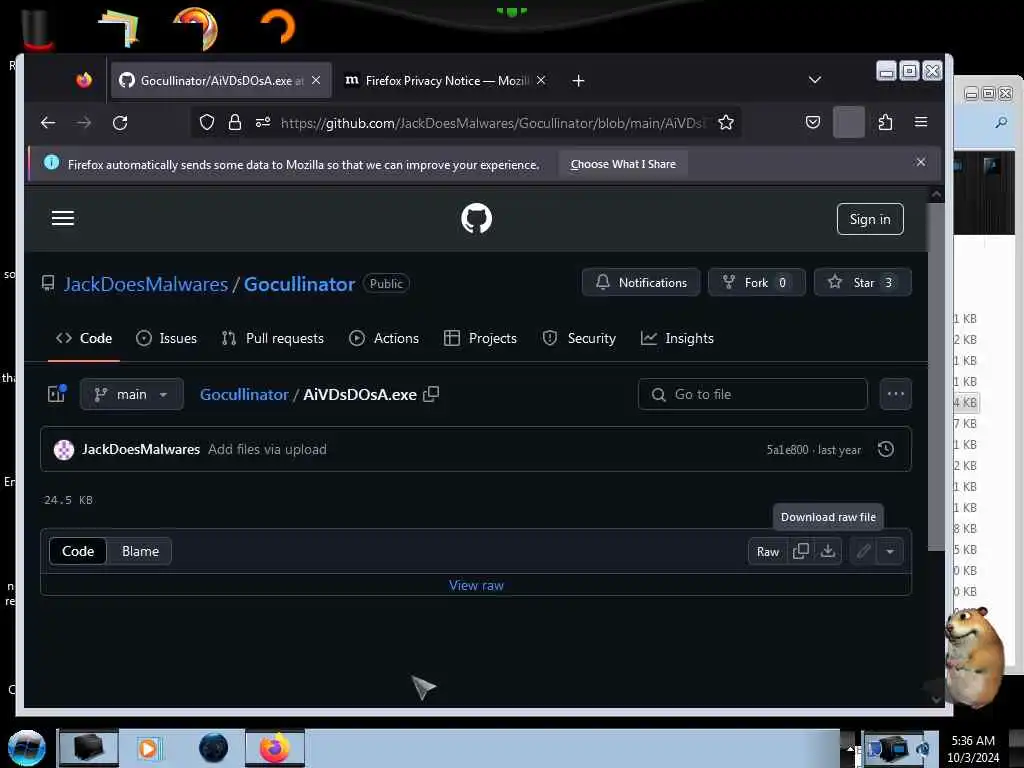Screen dimensions: 1024x768
Task: Go to GitHub home via Octocat logo
Action: click(x=476, y=218)
